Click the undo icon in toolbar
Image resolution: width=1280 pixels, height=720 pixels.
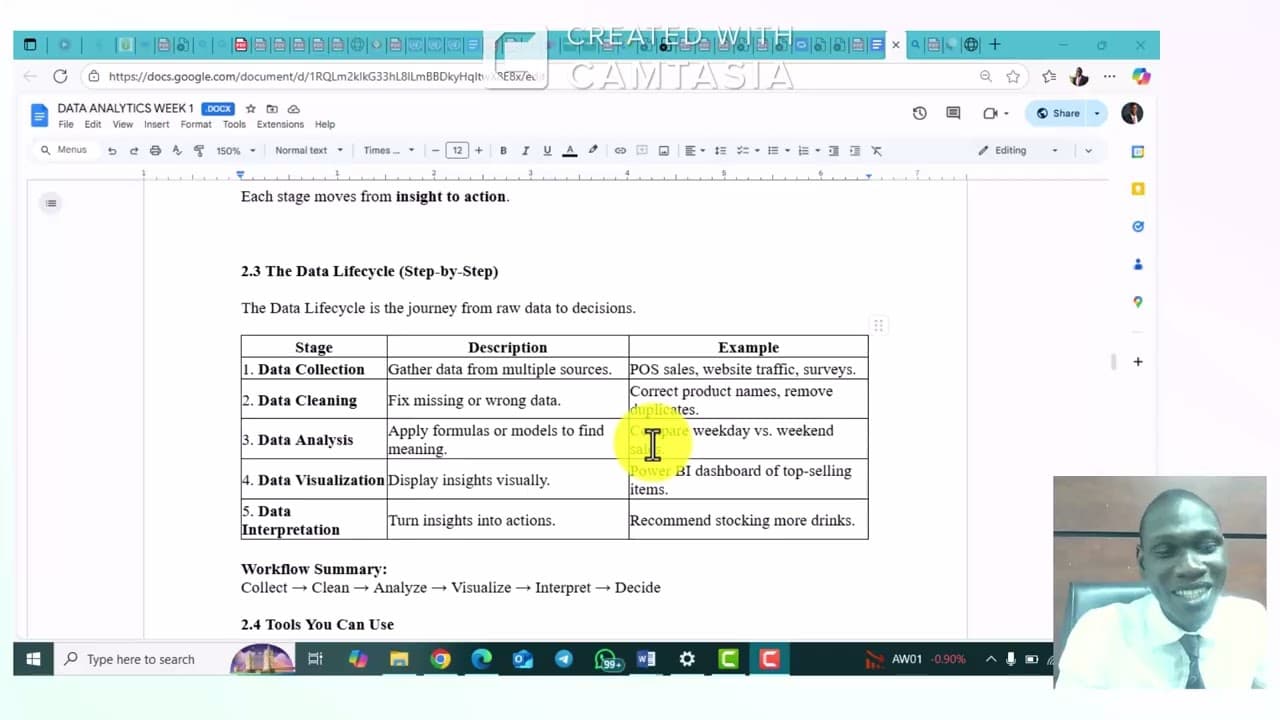coord(112,151)
